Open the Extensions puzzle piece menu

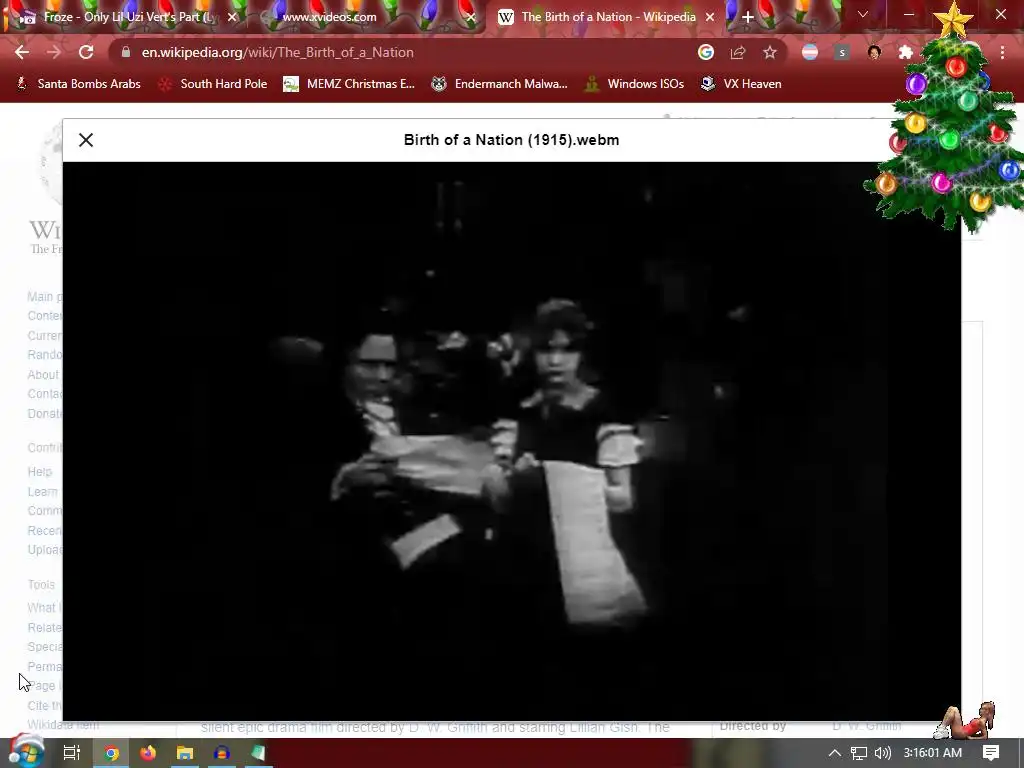905,52
